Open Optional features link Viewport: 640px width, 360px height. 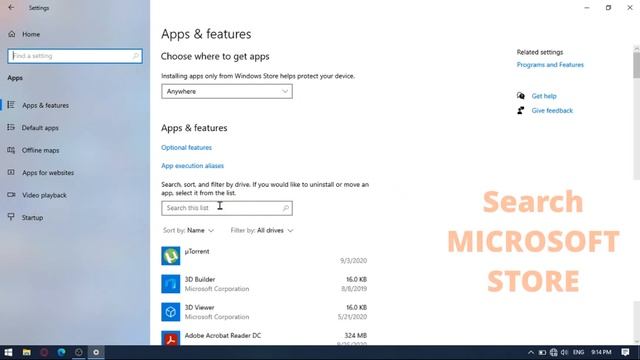pyautogui.click(x=186, y=147)
